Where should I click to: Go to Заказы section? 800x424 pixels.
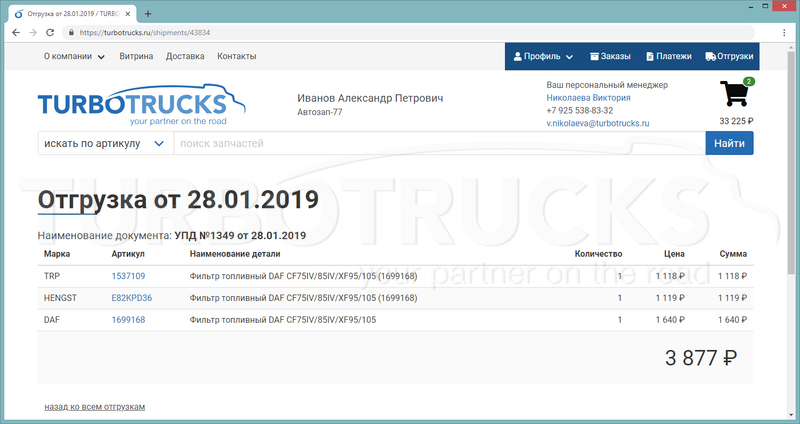coord(610,56)
